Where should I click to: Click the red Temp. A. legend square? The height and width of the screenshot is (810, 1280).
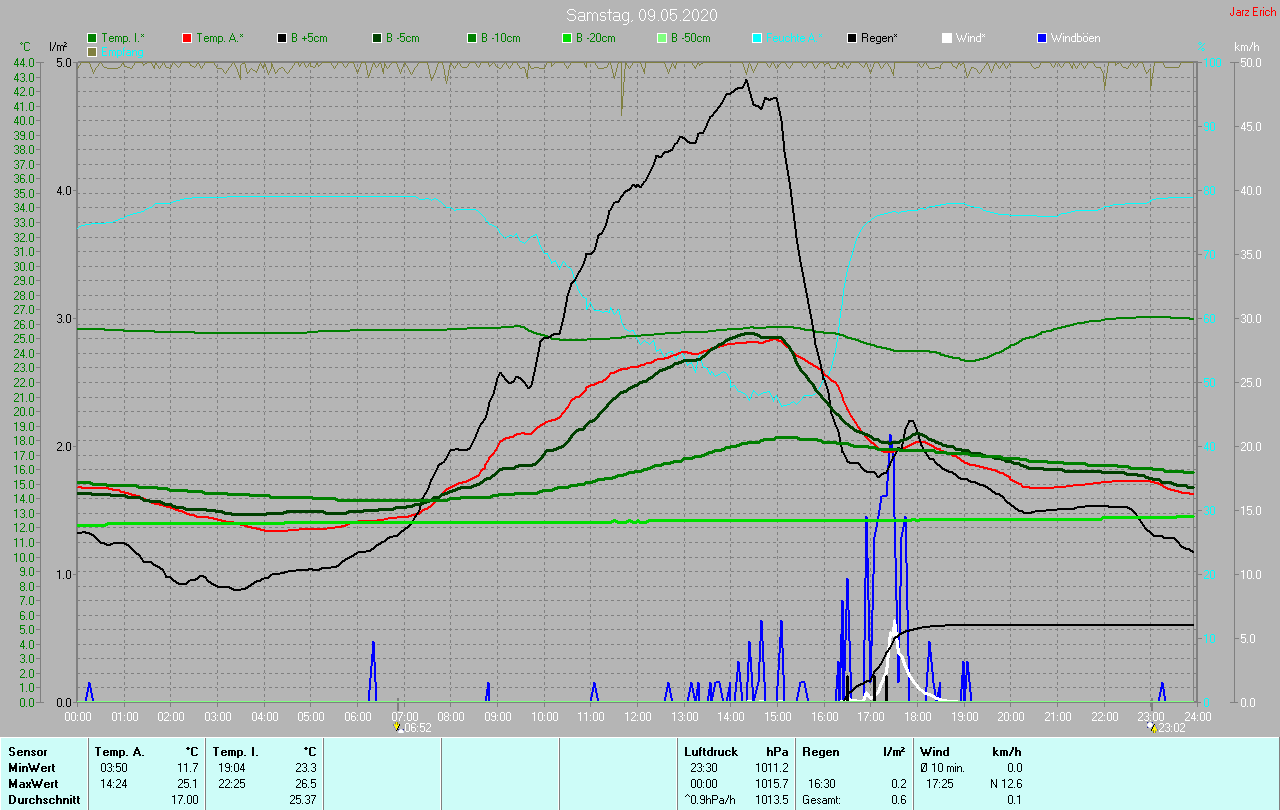point(187,38)
